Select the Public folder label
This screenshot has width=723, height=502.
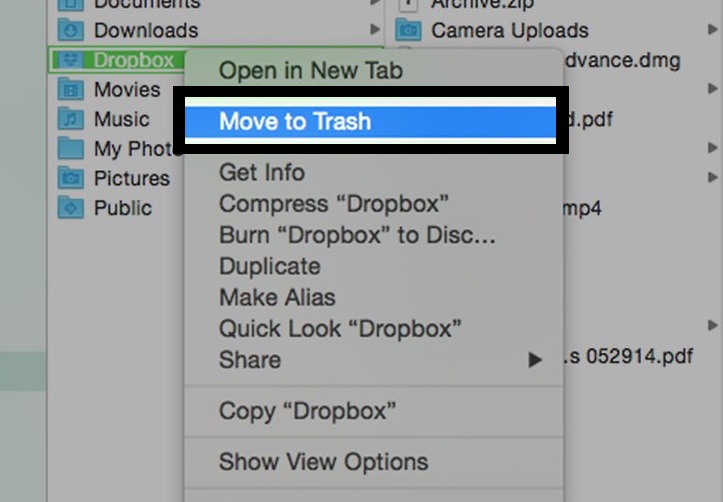point(123,207)
